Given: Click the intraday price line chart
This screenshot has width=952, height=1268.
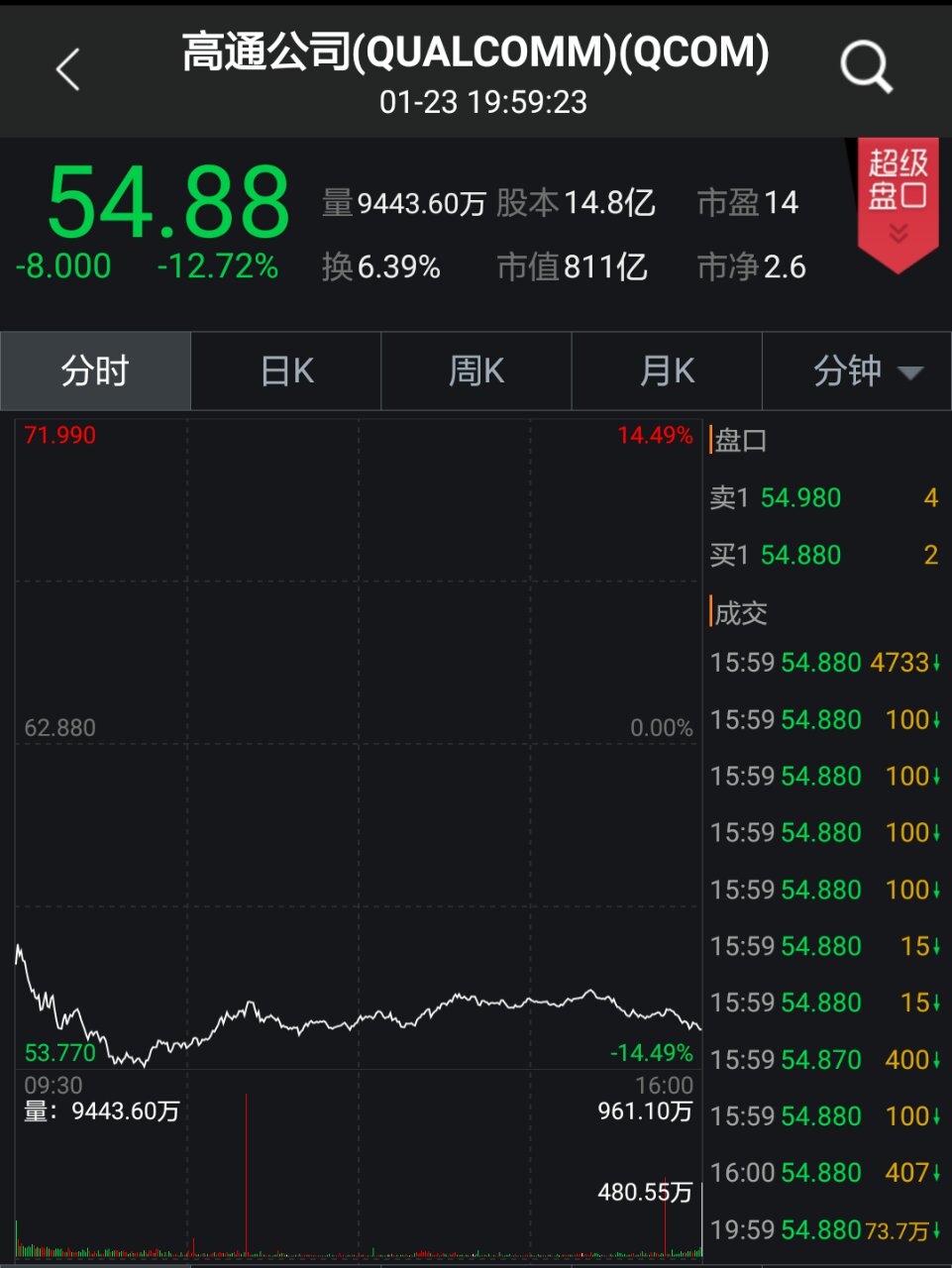Looking at the screenshot, I should [359, 743].
